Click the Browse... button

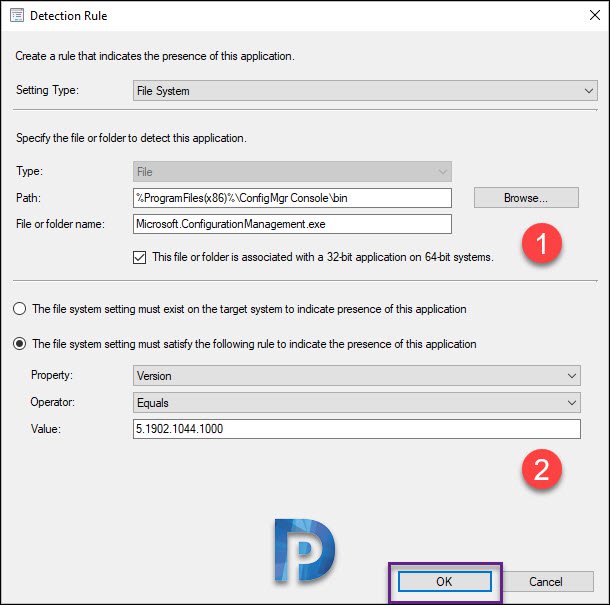(526, 198)
